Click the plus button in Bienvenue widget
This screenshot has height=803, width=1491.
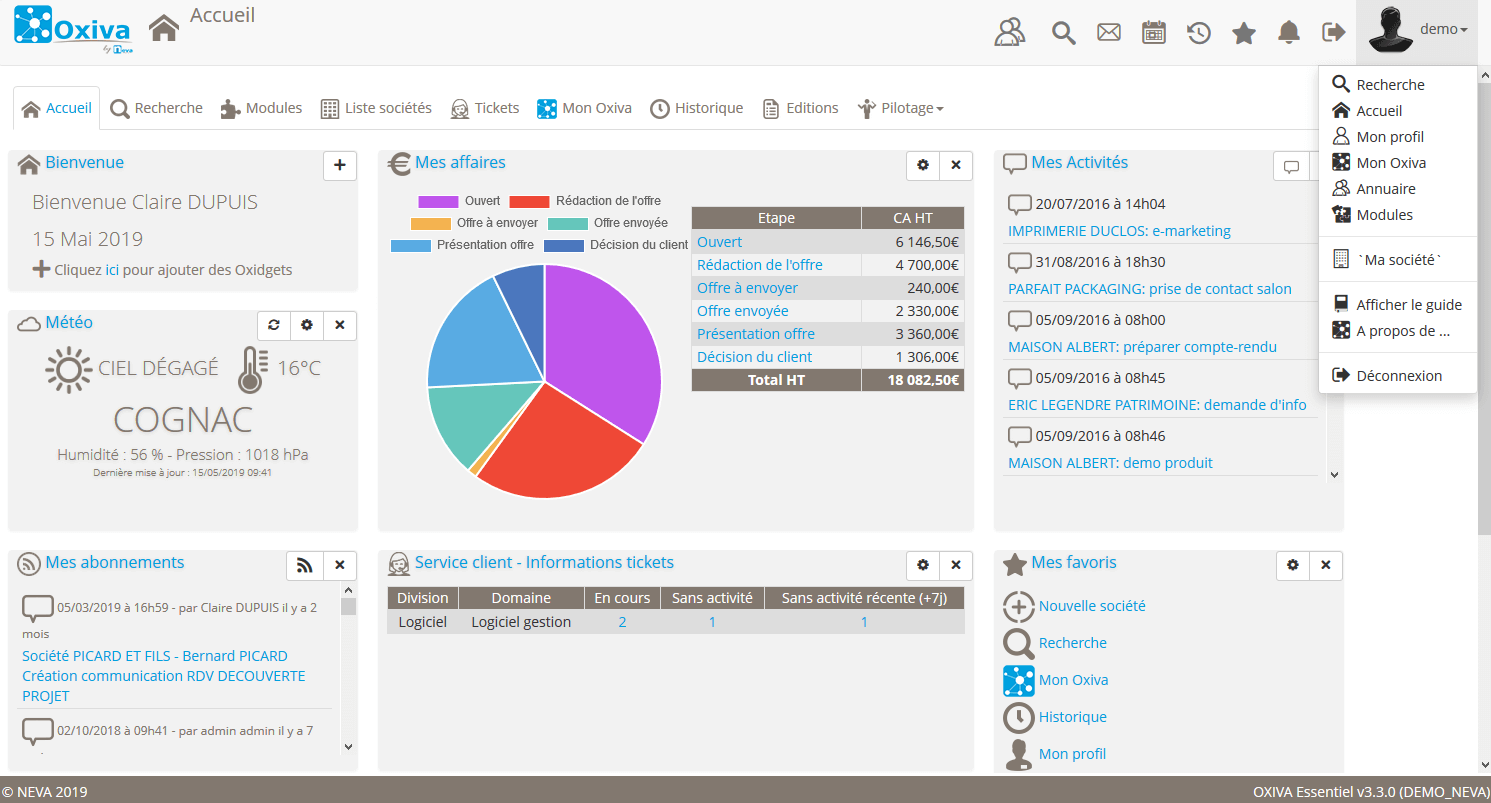coord(340,165)
